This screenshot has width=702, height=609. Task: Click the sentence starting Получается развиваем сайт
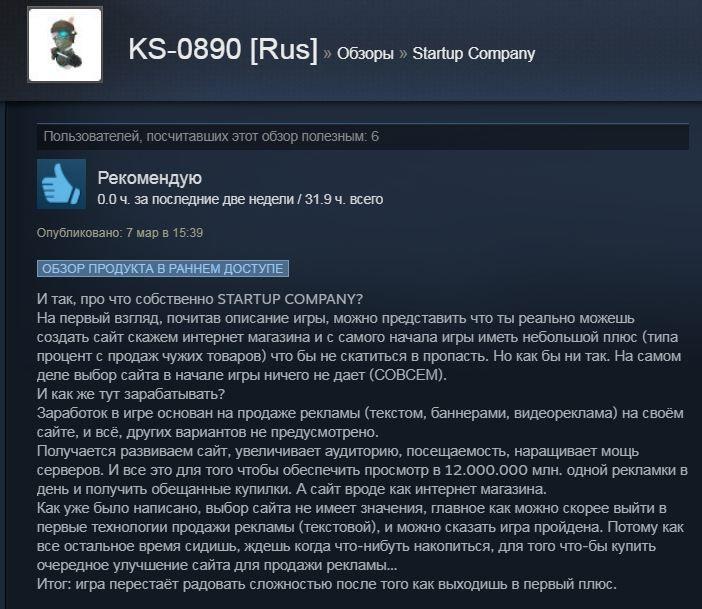pos(362,470)
